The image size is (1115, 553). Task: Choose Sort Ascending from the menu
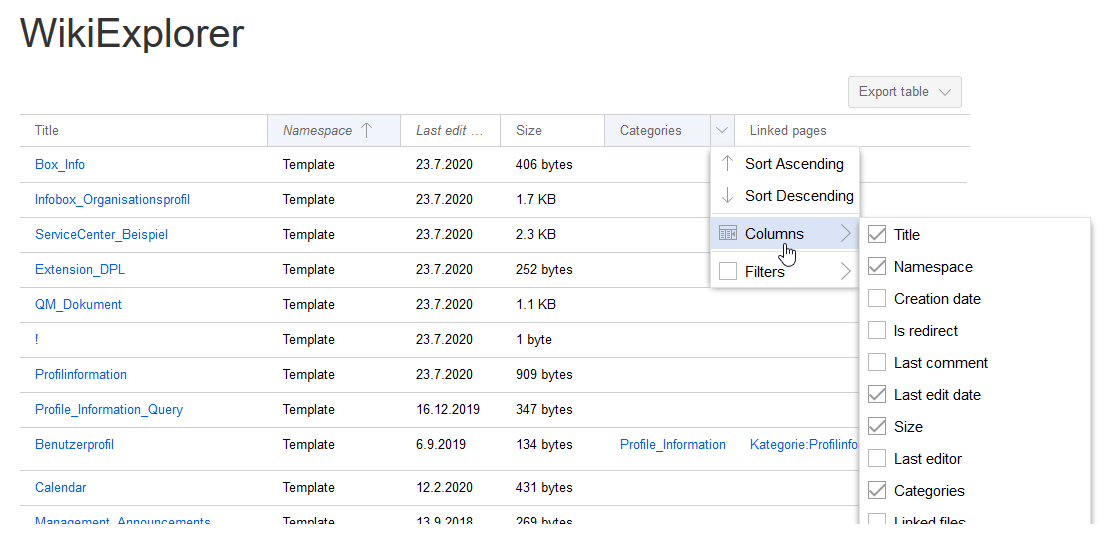[785, 163]
